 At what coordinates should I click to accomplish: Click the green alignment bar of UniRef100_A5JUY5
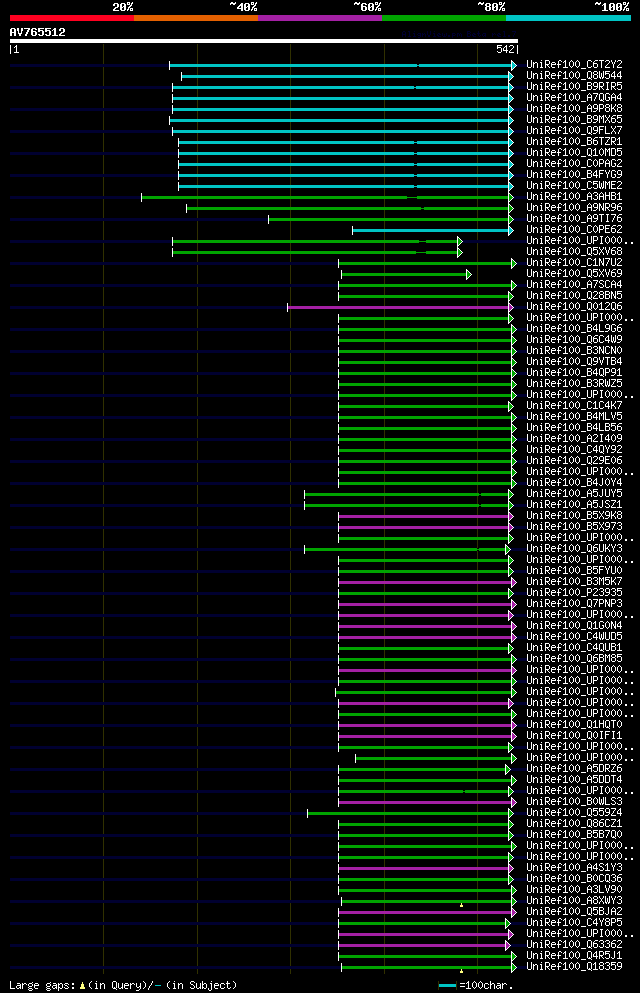tap(409, 494)
